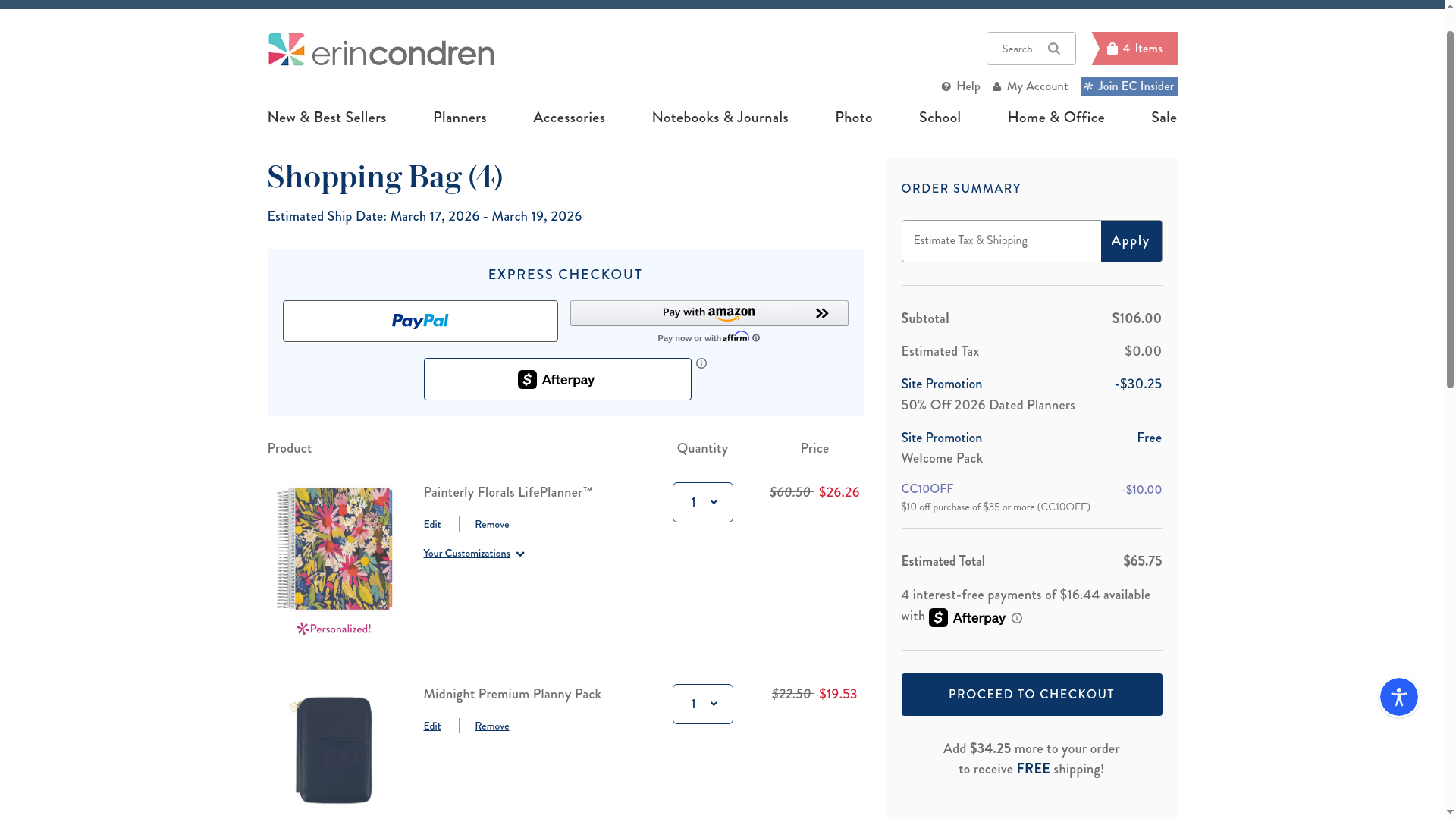Viewport: 1456px width, 819px height.
Task: Click the Help question mark icon
Action: (x=946, y=87)
